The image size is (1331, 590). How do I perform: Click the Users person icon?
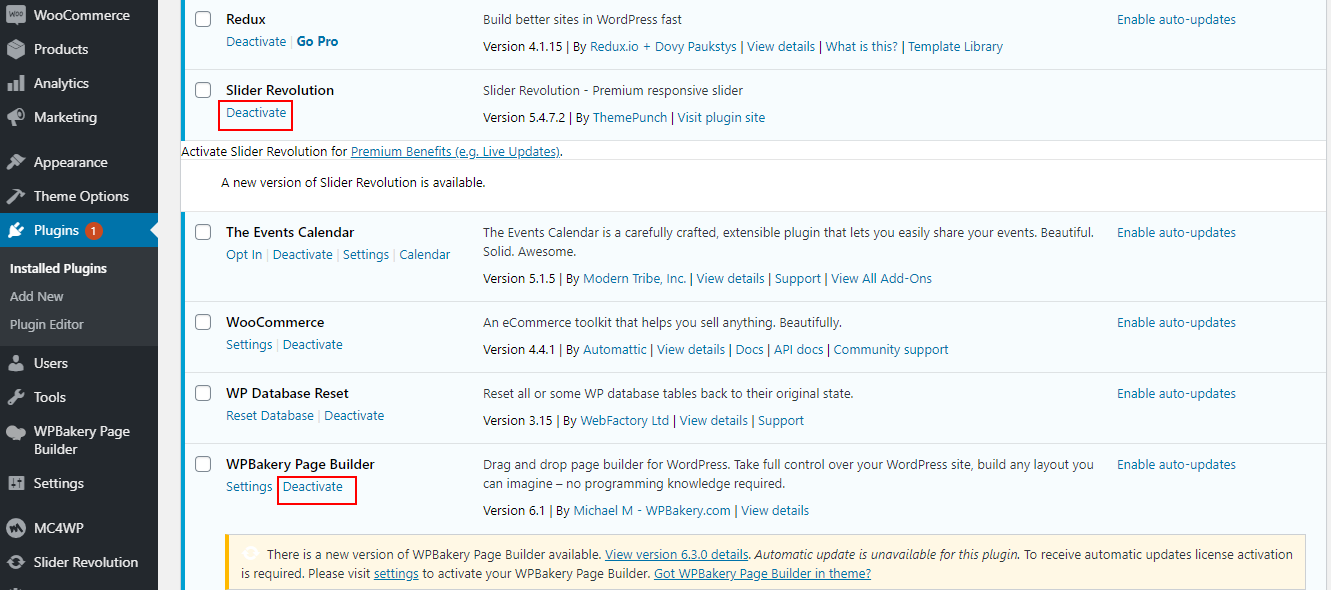pos(16,363)
